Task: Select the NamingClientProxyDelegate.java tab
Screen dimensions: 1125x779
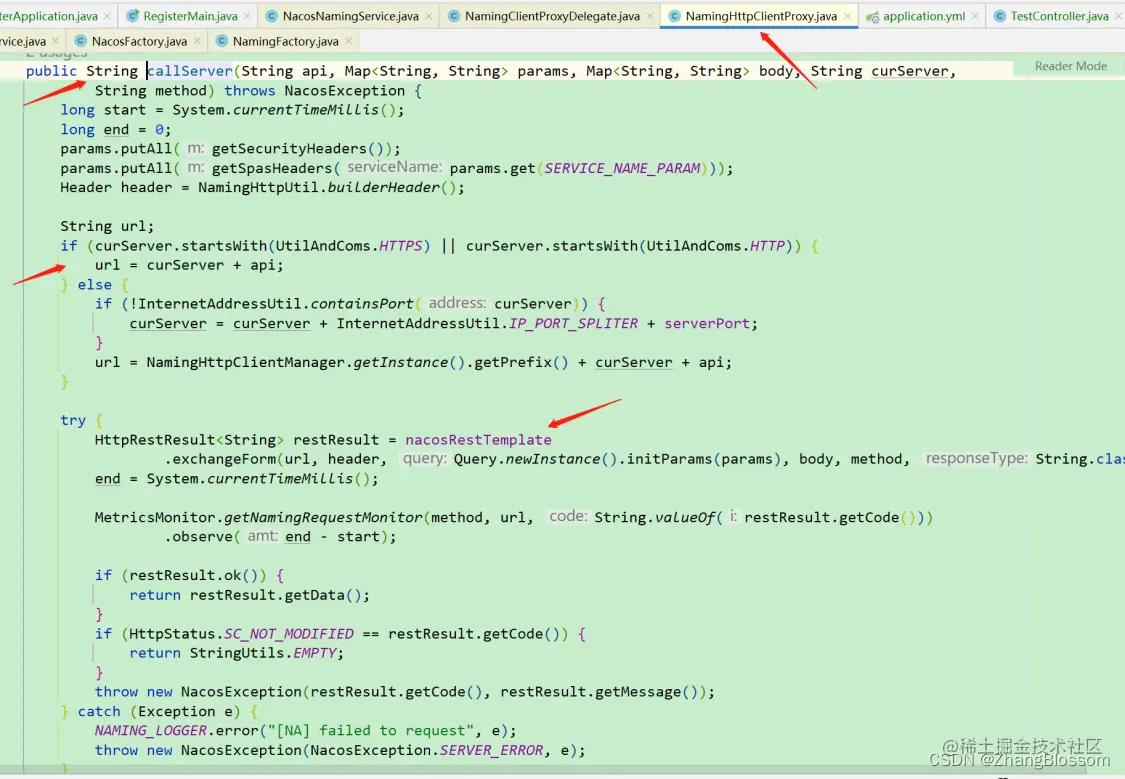Action: tap(552, 16)
